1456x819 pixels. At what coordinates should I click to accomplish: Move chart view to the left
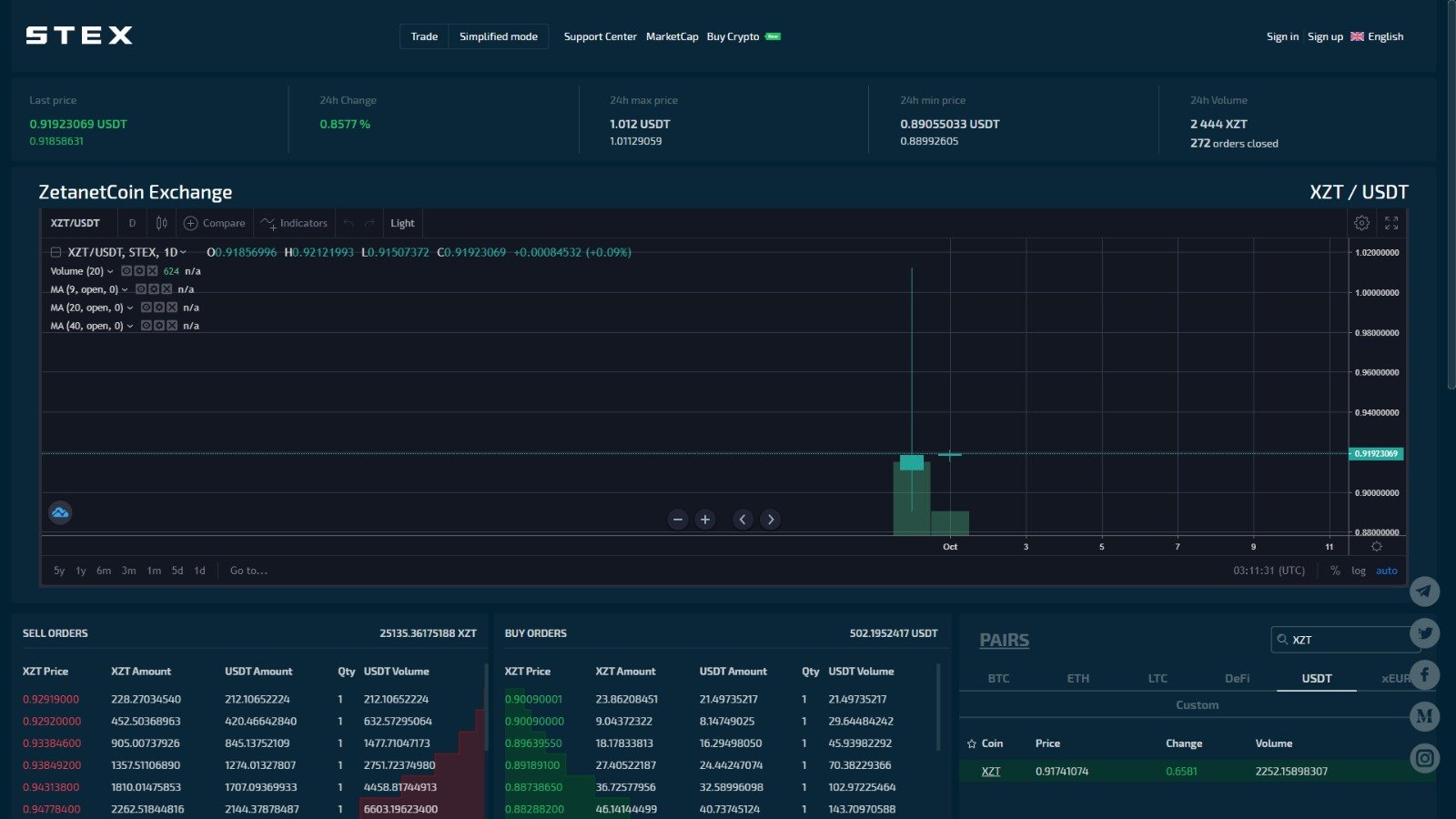[x=743, y=520]
